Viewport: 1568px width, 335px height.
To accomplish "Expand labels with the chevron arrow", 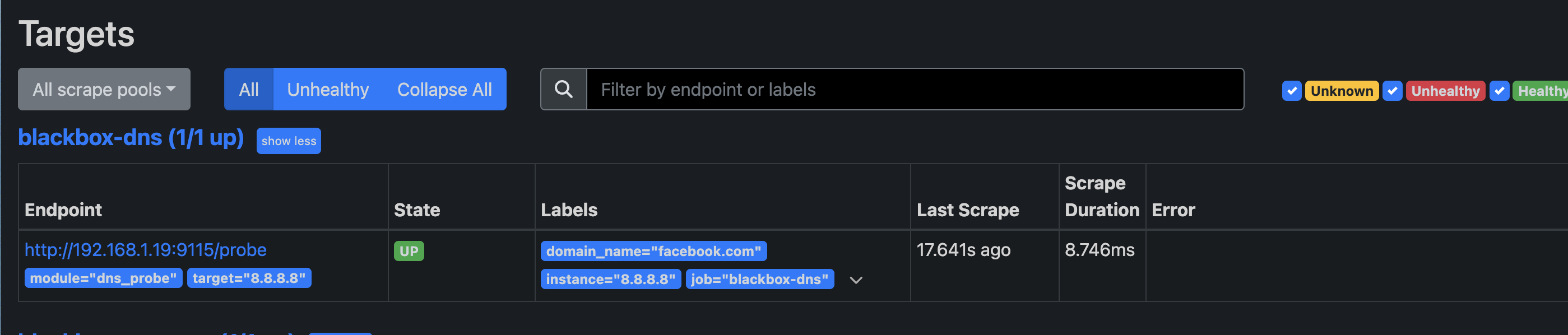I will (x=856, y=280).
